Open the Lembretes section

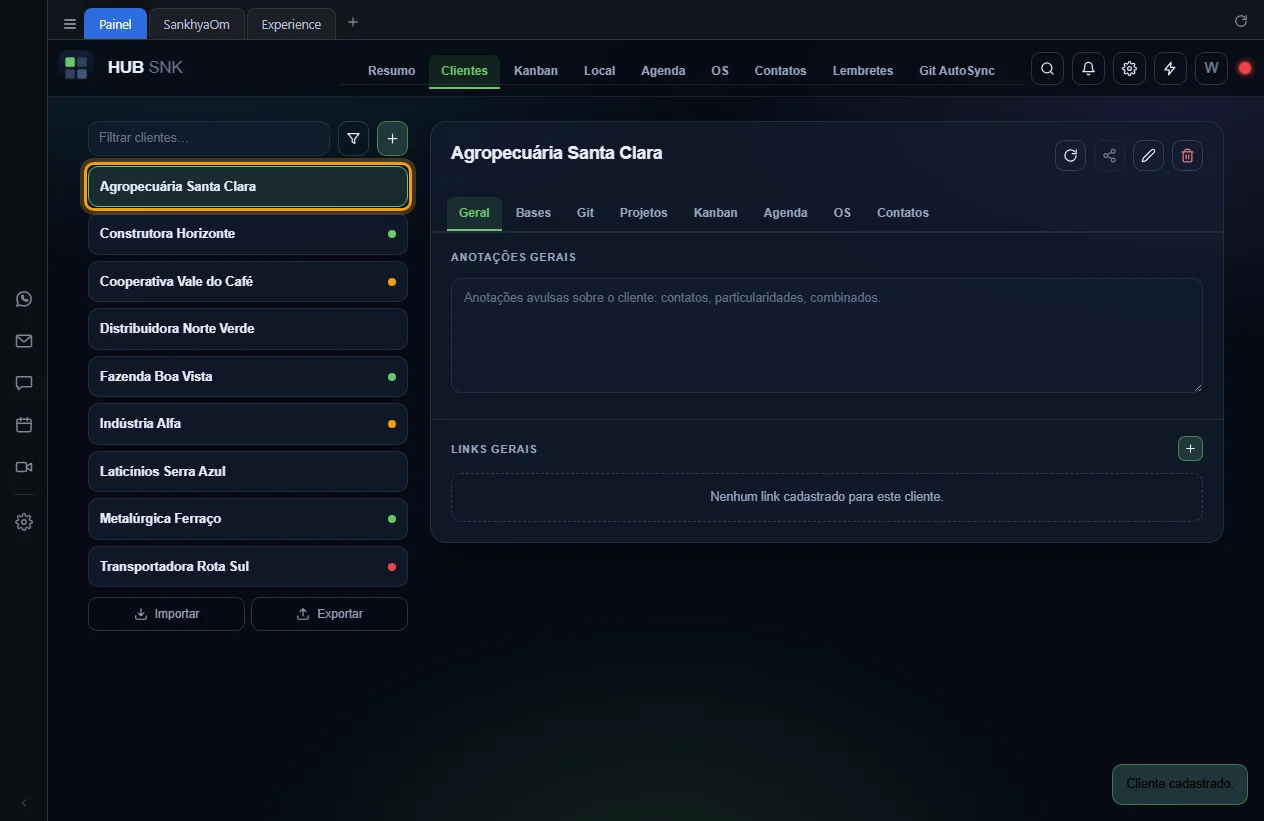pyautogui.click(x=863, y=71)
